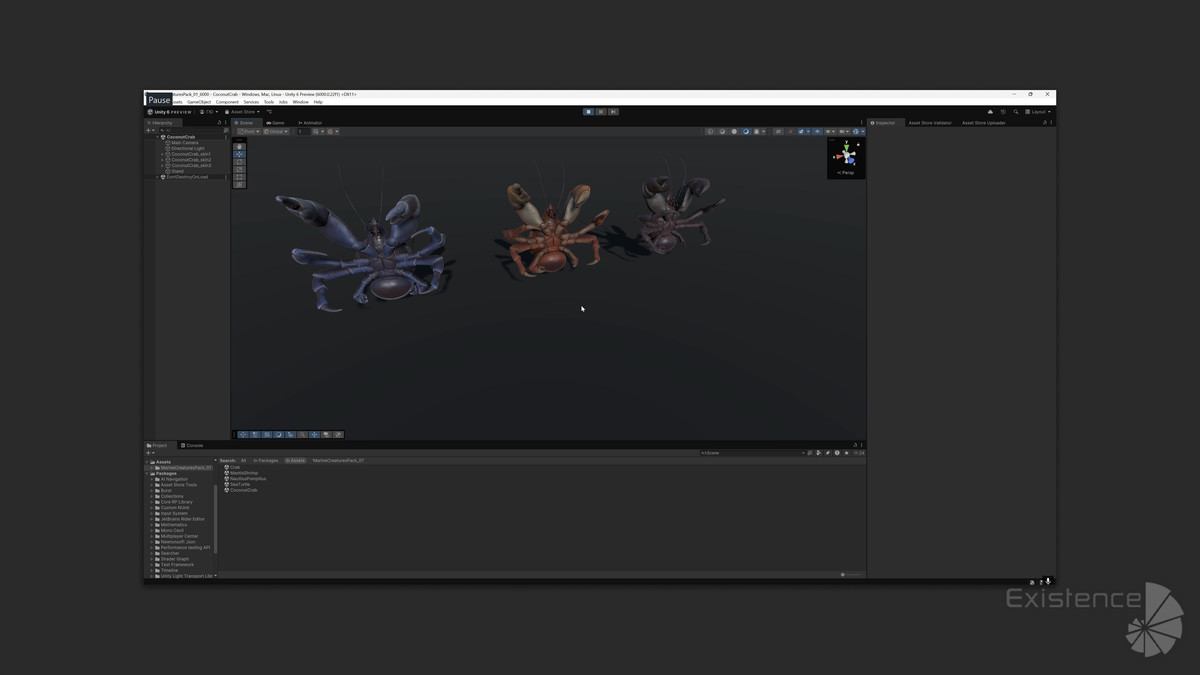Select the Move tool in scene toolbar

tap(239, 154)
